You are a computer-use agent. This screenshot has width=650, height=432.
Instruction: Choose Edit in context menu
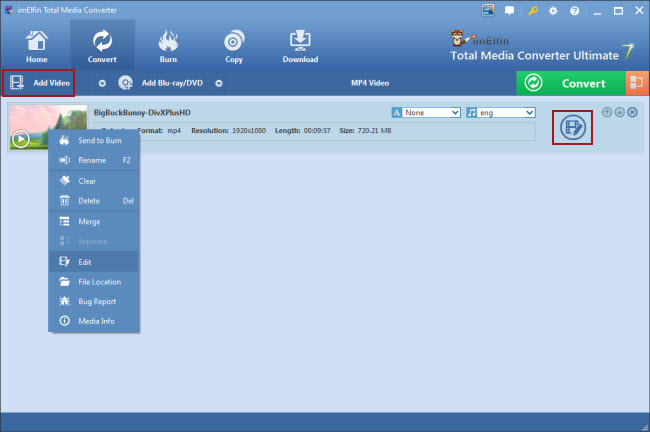click(94, 262)
